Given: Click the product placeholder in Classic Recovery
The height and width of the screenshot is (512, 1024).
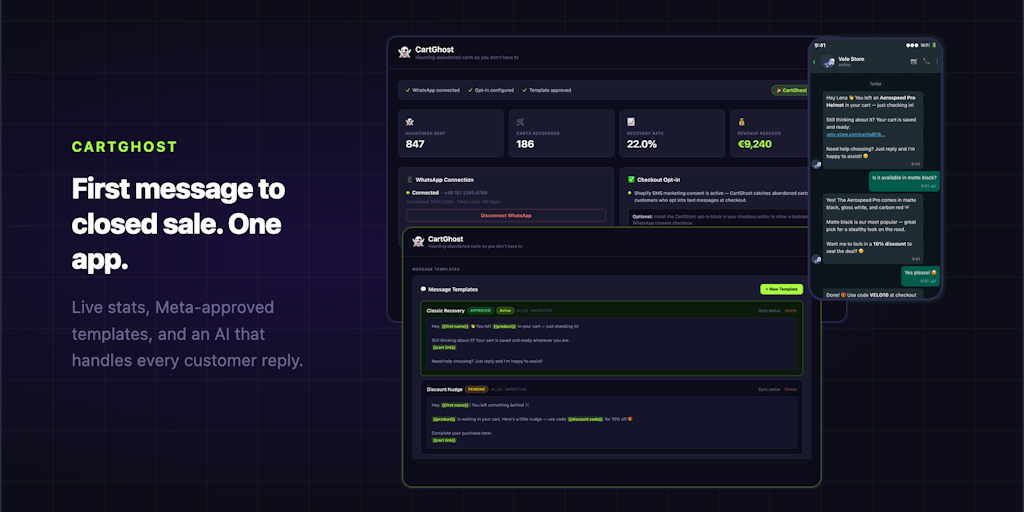Looking at the screenshot, I should (x=504, y=326).
